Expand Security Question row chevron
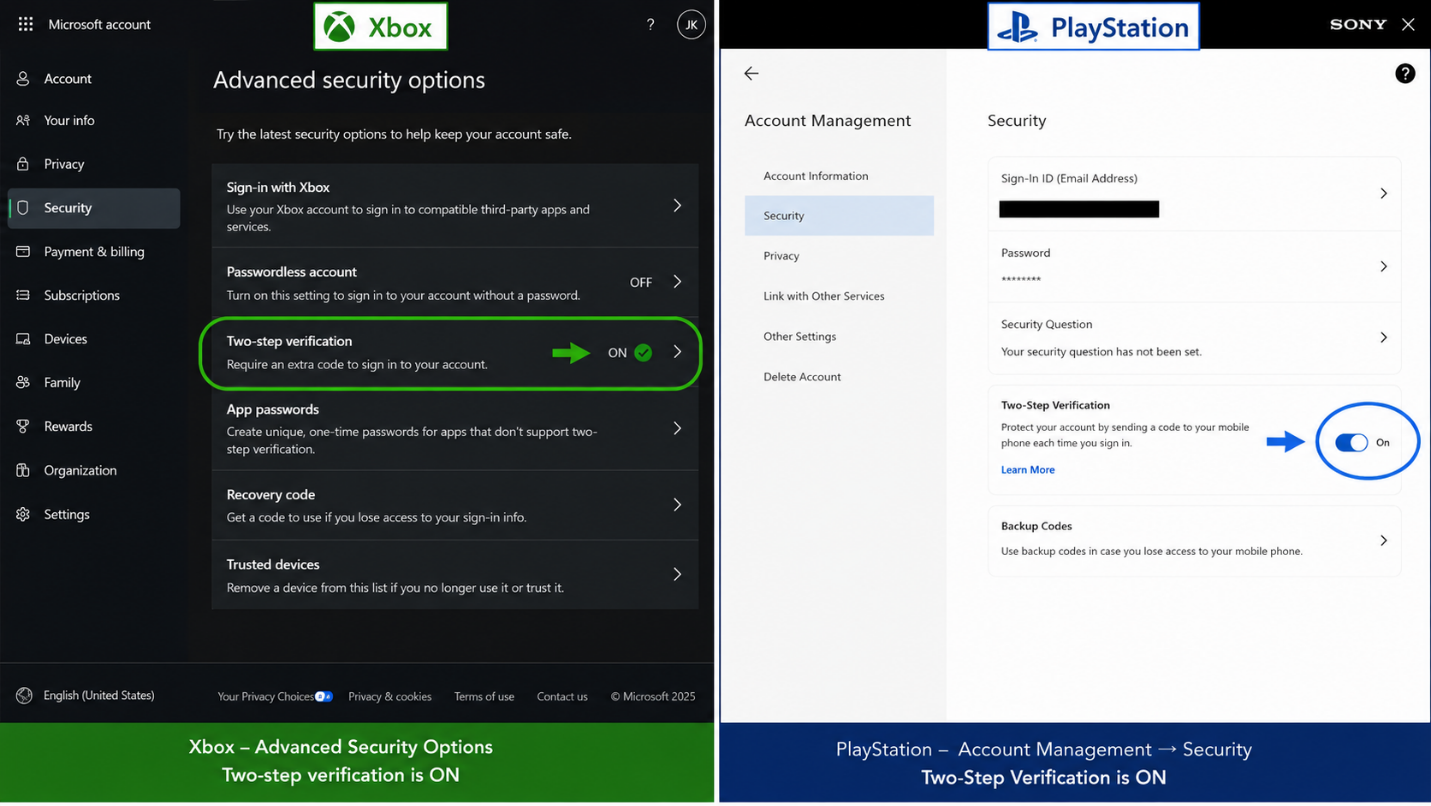Image resolution: width=1431 pixels, height=806 pixels. 1384,337
